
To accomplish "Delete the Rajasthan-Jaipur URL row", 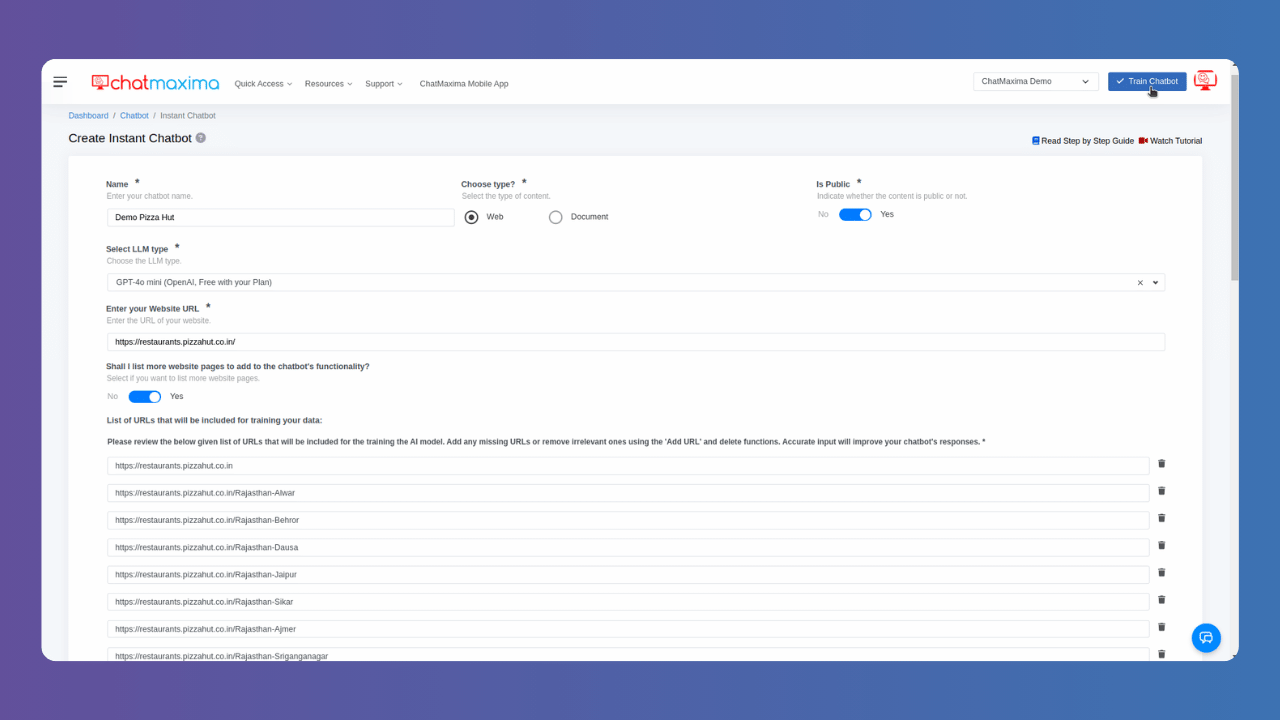I will [x=1162, y=573].
